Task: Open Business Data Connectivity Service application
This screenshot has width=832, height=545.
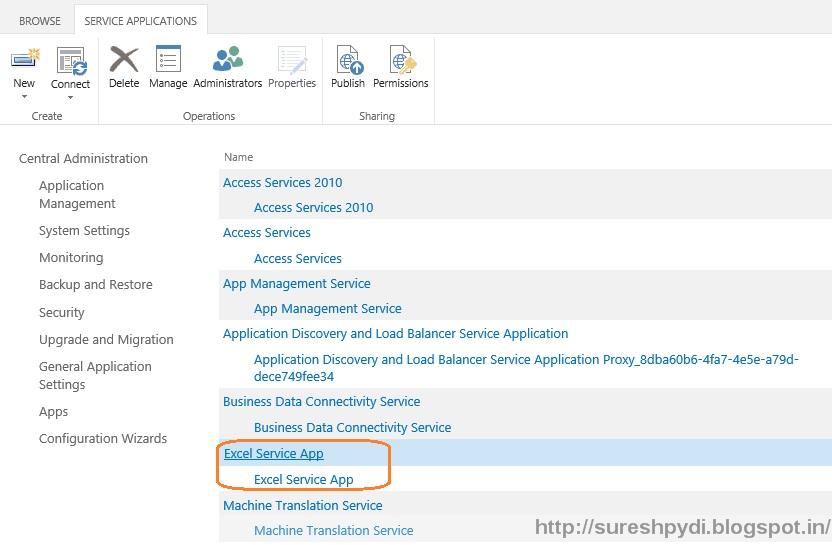Action: (322, 402)
